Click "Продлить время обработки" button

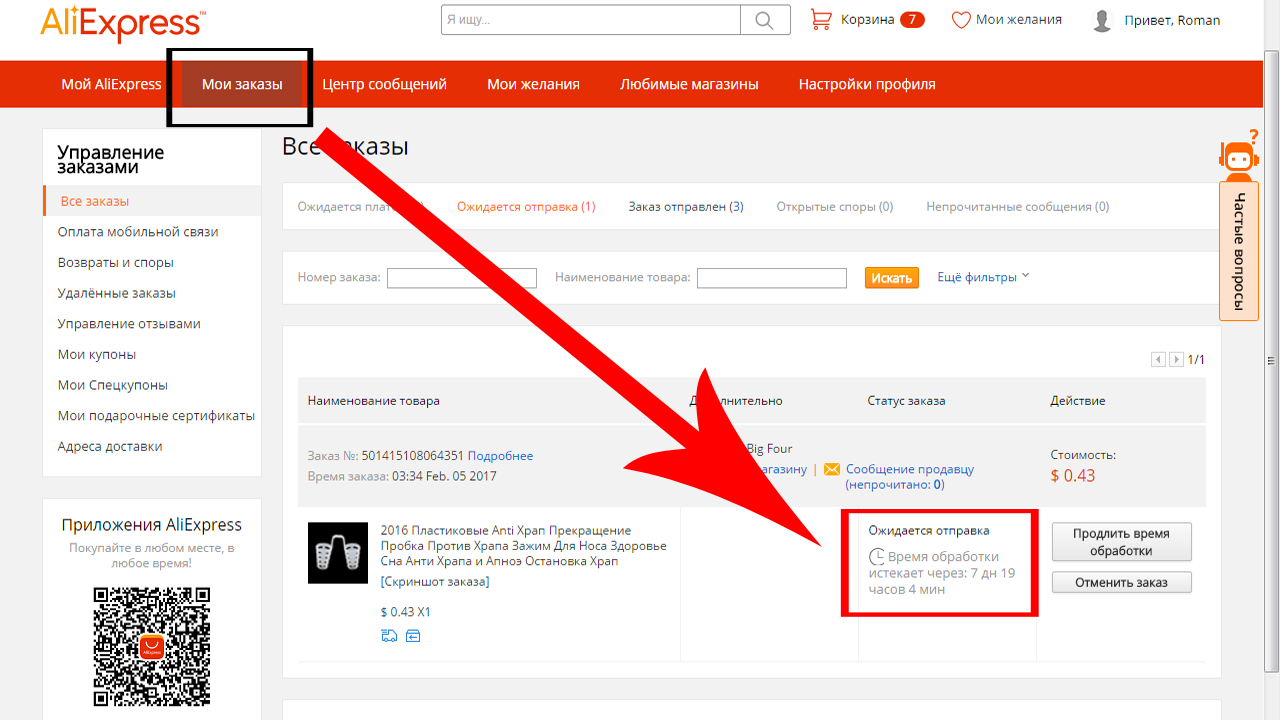tap(1121, 542)
